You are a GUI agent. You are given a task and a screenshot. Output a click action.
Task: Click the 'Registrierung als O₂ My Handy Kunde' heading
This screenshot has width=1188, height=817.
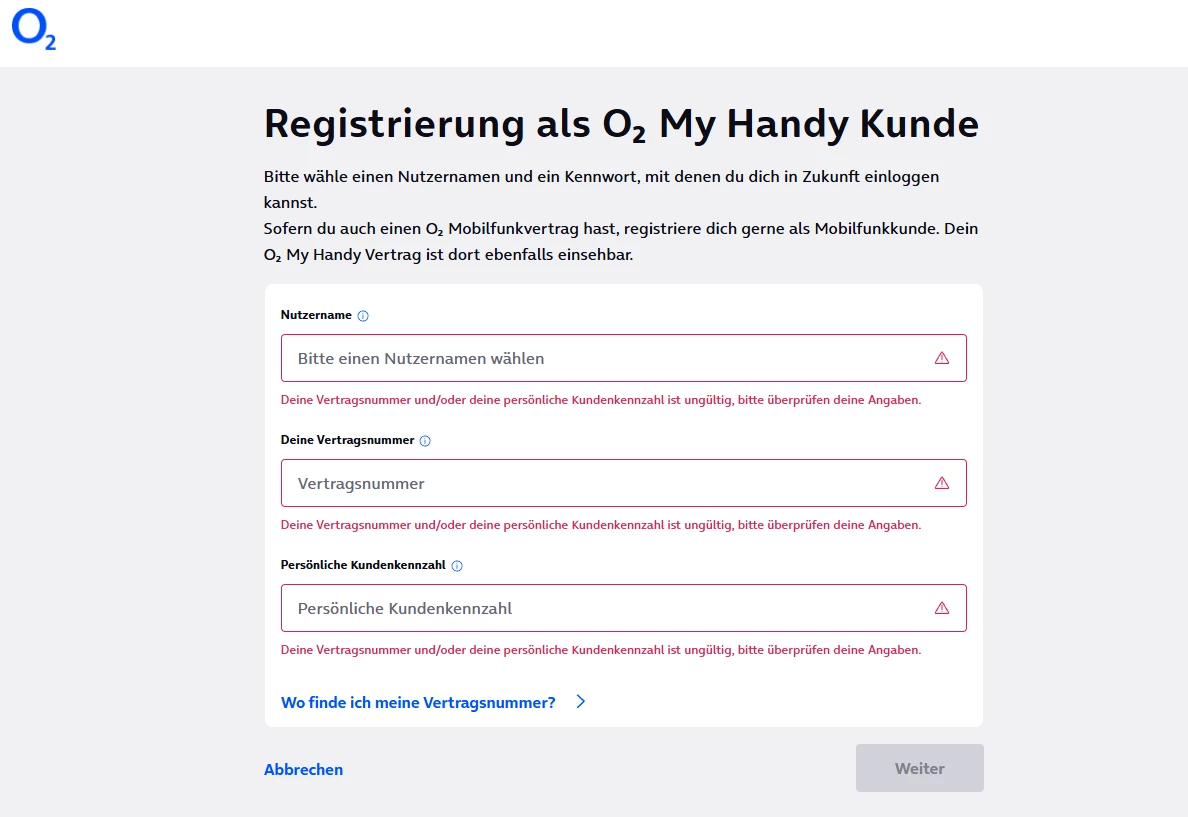621,124
